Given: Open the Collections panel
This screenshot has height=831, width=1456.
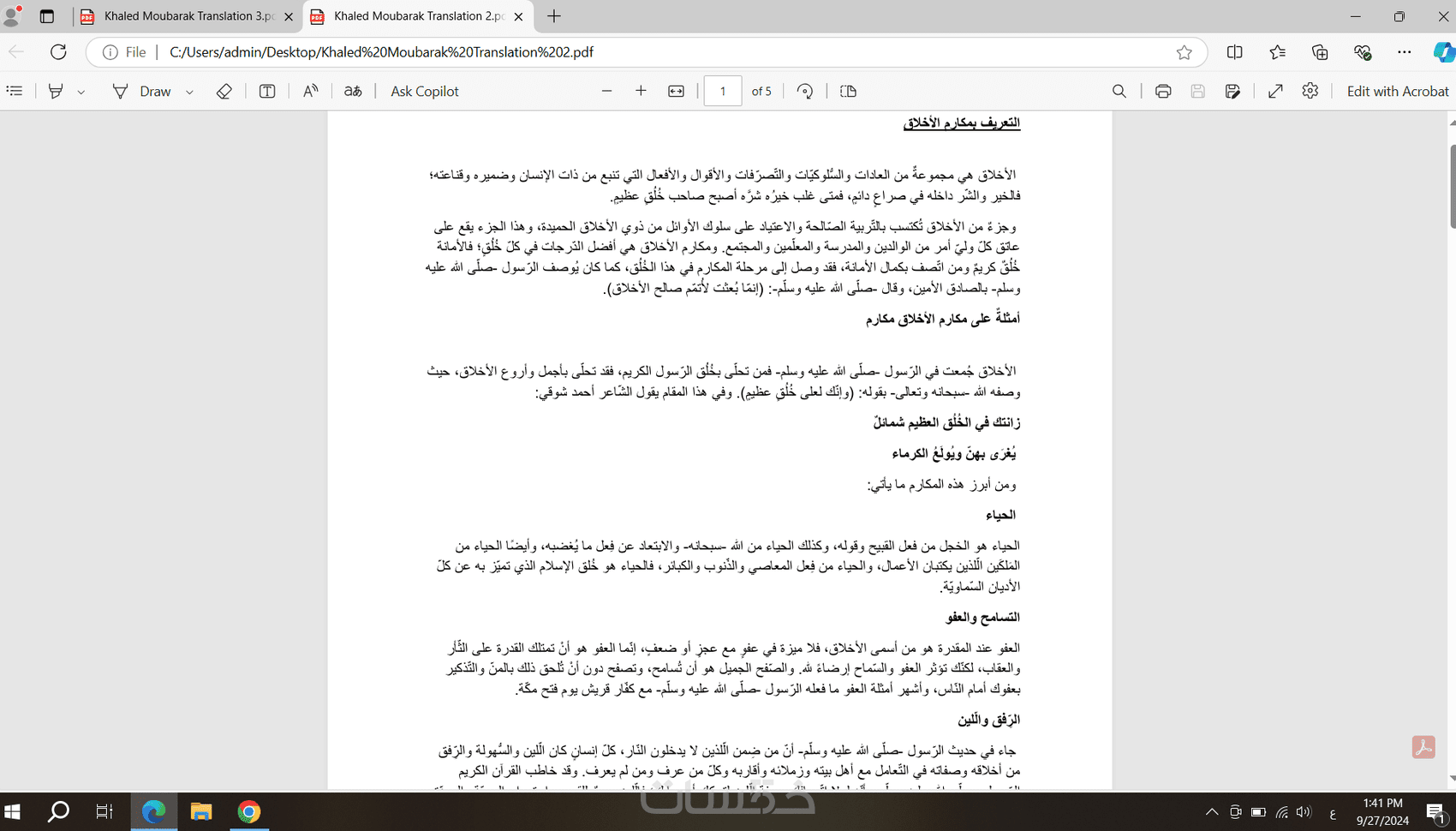Looking at the screenshot, I should click(1320, 52).
